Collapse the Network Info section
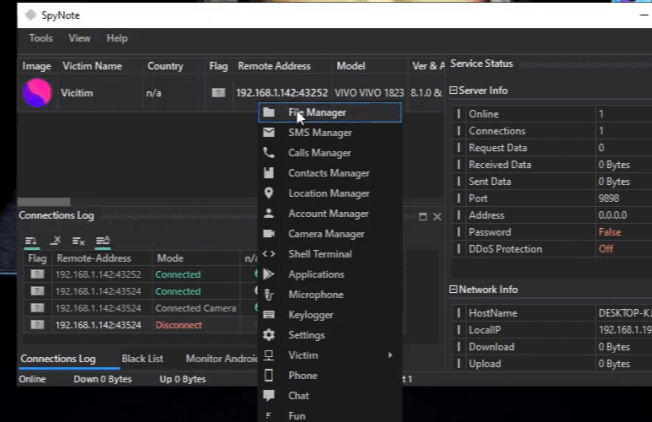The height and width of the screenshot is (422, 652). (x=454, y=289)
